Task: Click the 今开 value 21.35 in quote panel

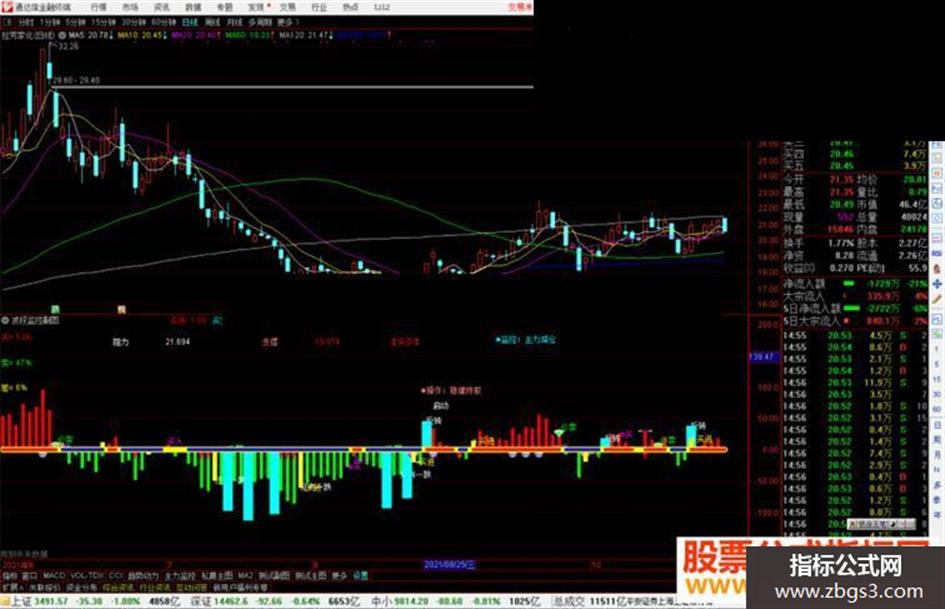Action: (841, 180)
